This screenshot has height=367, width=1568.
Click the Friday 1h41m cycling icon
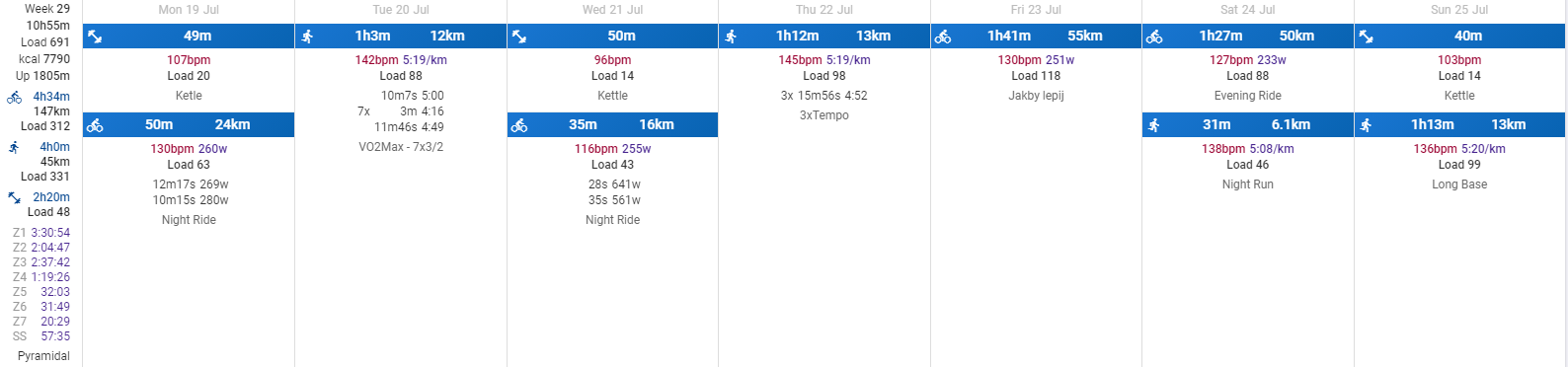(943, 37)
